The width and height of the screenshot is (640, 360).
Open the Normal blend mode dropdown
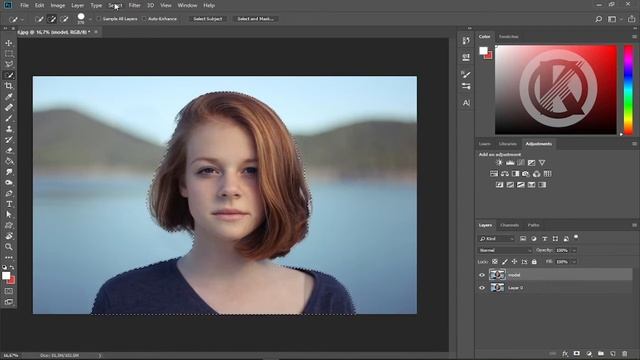[x=505, y=250]
